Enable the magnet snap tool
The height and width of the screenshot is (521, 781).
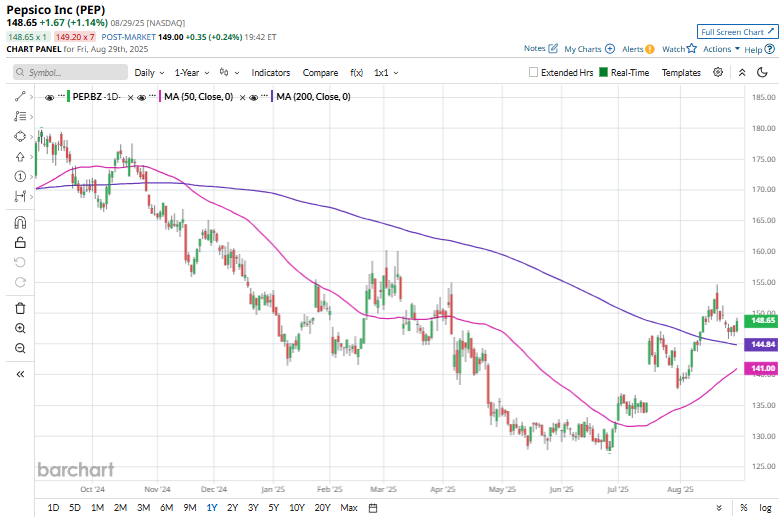click(20, 222)
